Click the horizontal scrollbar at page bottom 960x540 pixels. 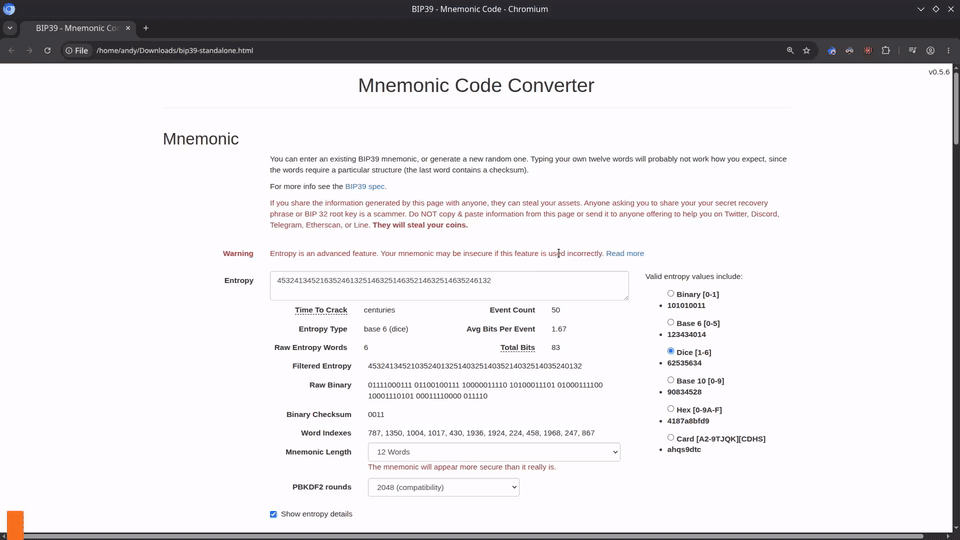click(465, 536)
